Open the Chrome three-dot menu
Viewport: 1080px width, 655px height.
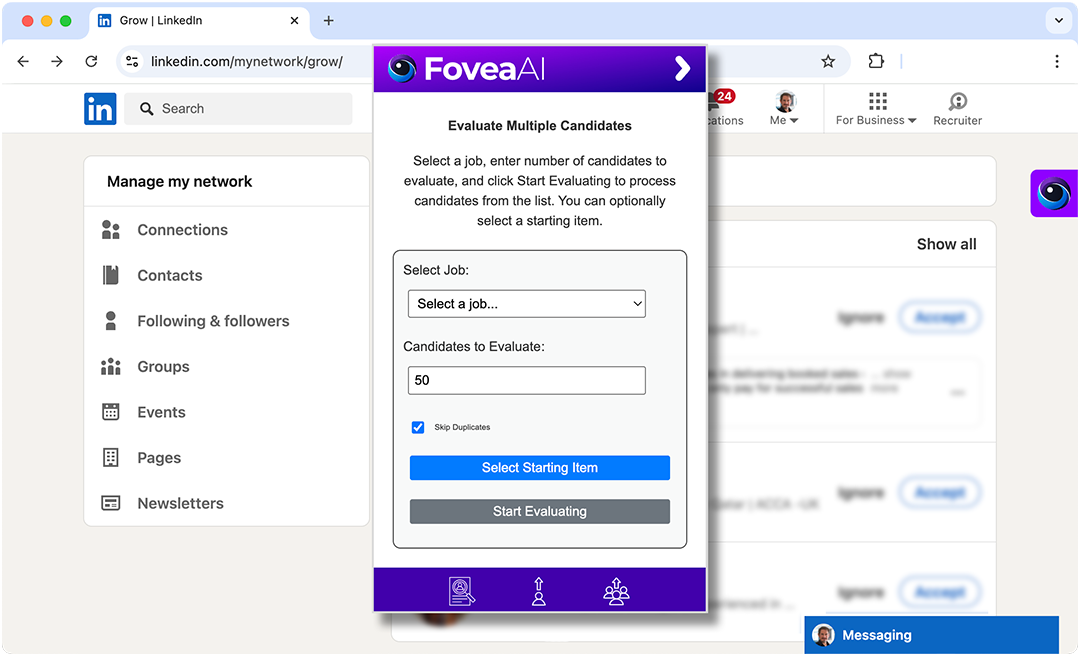pos(1057,61)
